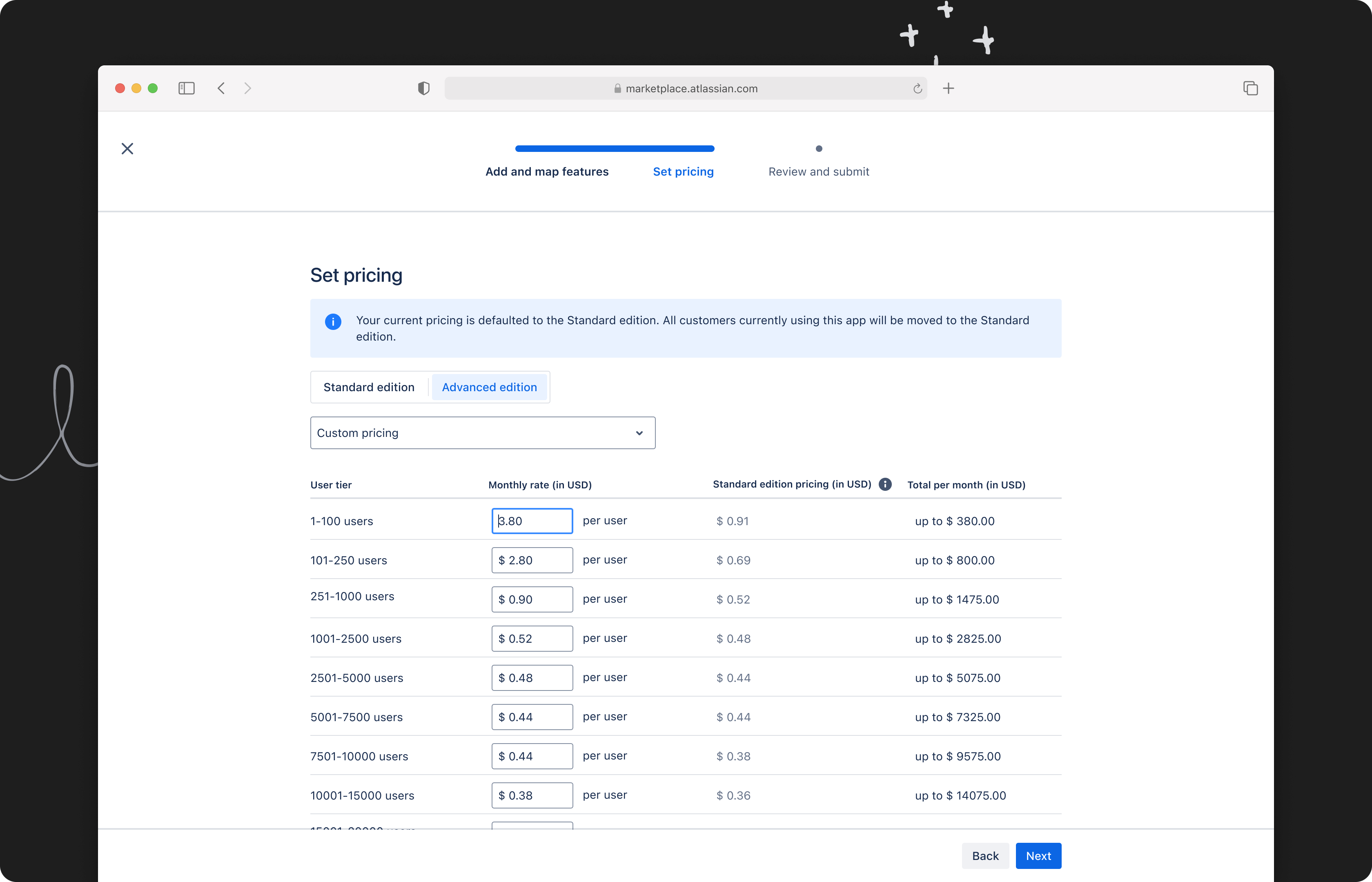
Task: Edit the monthly rate for 2501-5000 users
Action: 532,678
